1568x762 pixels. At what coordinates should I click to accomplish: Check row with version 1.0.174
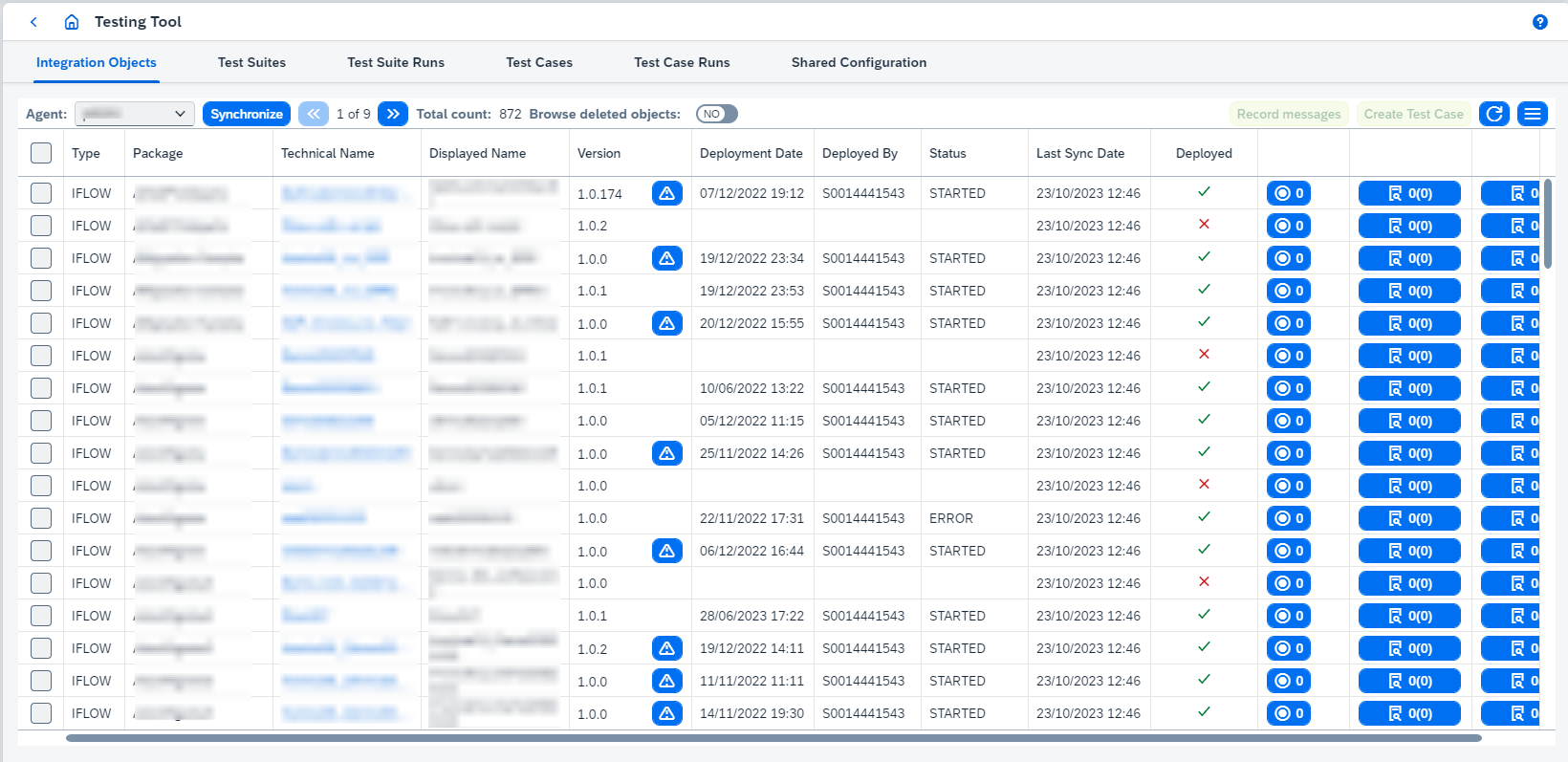(x=41, y=193)
